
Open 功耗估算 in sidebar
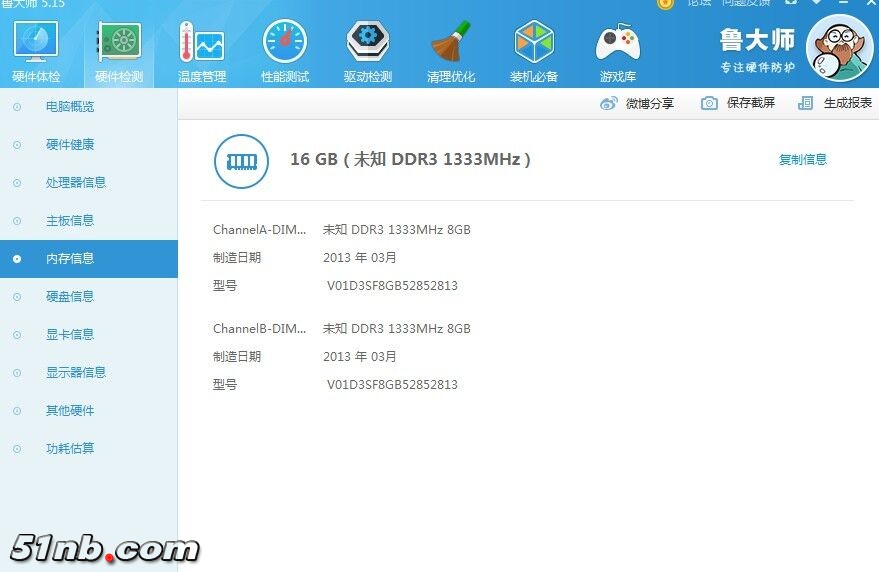(x=89, y=449)
